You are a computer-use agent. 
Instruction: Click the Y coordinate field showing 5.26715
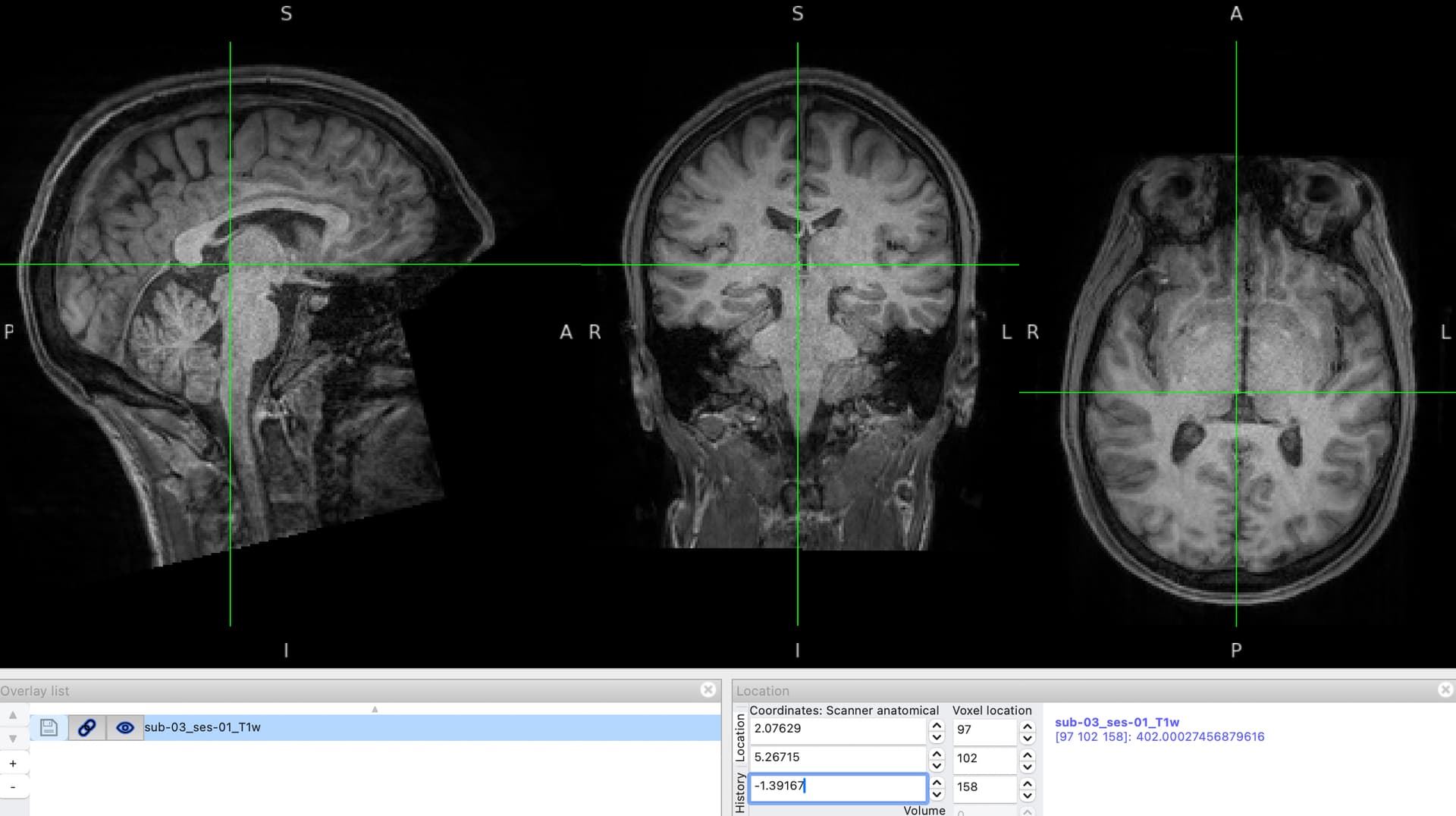click(836, 758)
